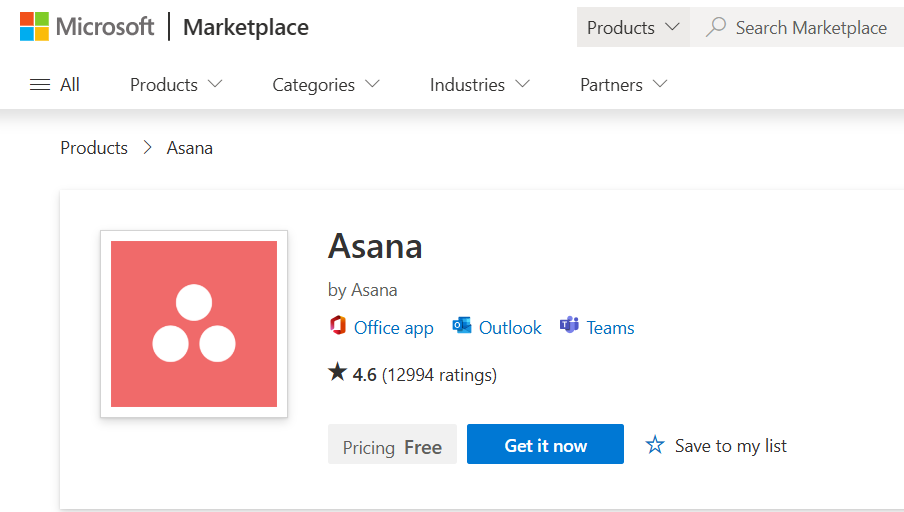Open the Outlook link
904x512 pixels.
(510, 327)
